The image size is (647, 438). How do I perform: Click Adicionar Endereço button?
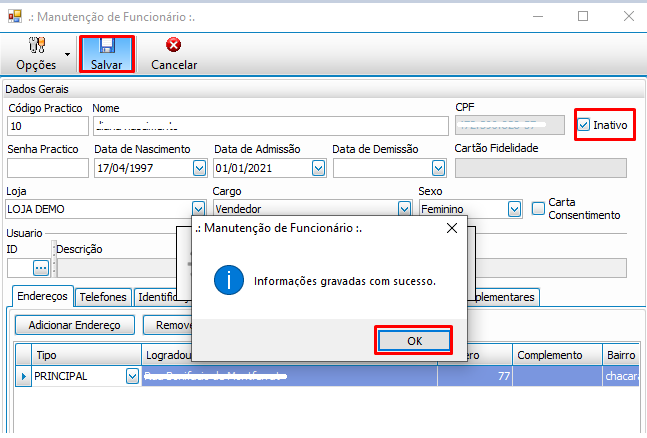click(x=75, y=325)
